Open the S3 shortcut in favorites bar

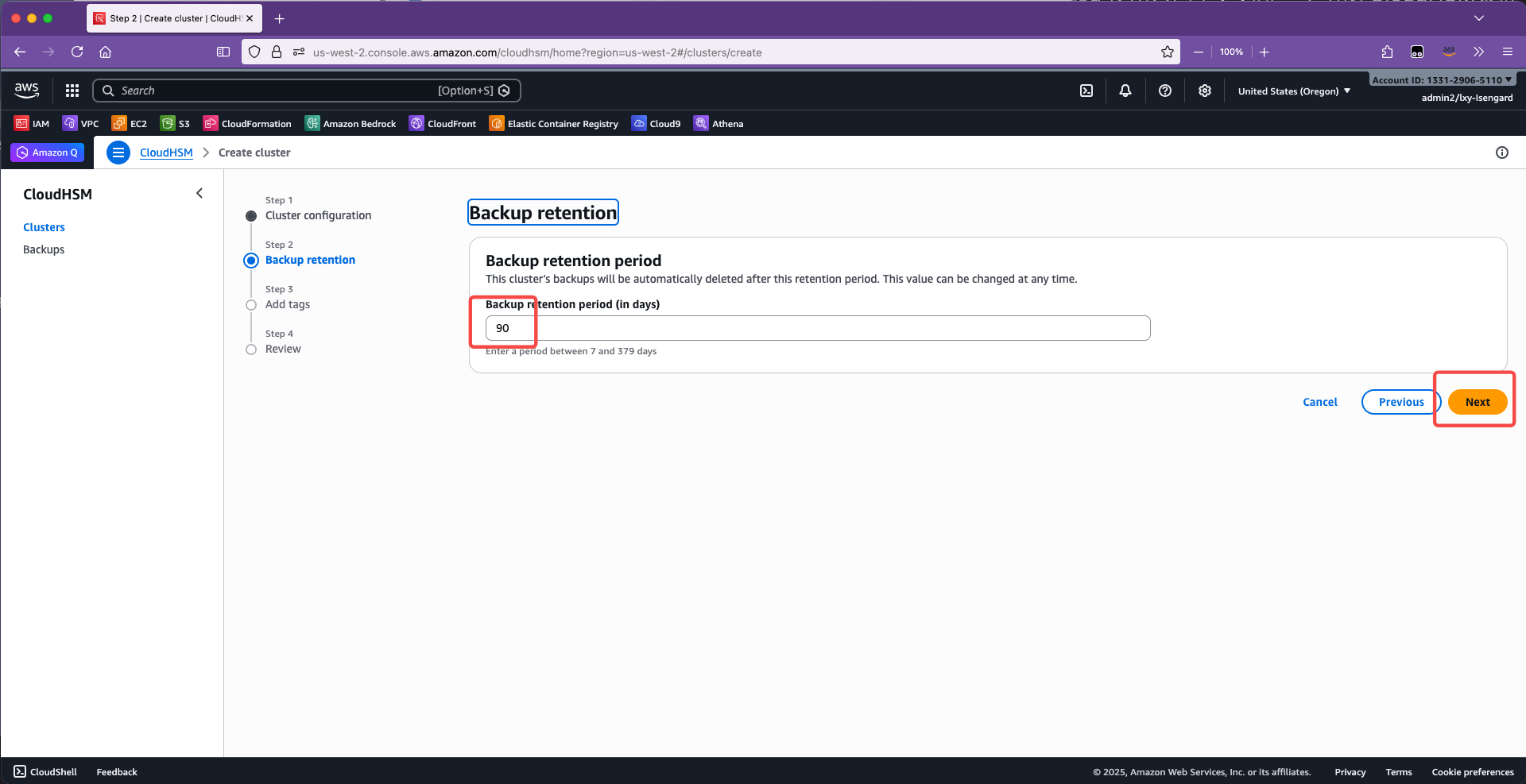point(176,124)
